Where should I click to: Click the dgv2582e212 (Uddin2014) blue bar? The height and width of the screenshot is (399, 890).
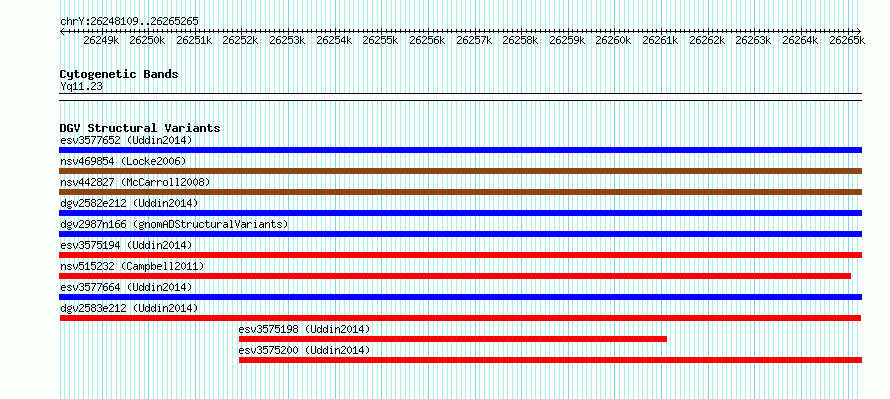[x=460, y=213]
